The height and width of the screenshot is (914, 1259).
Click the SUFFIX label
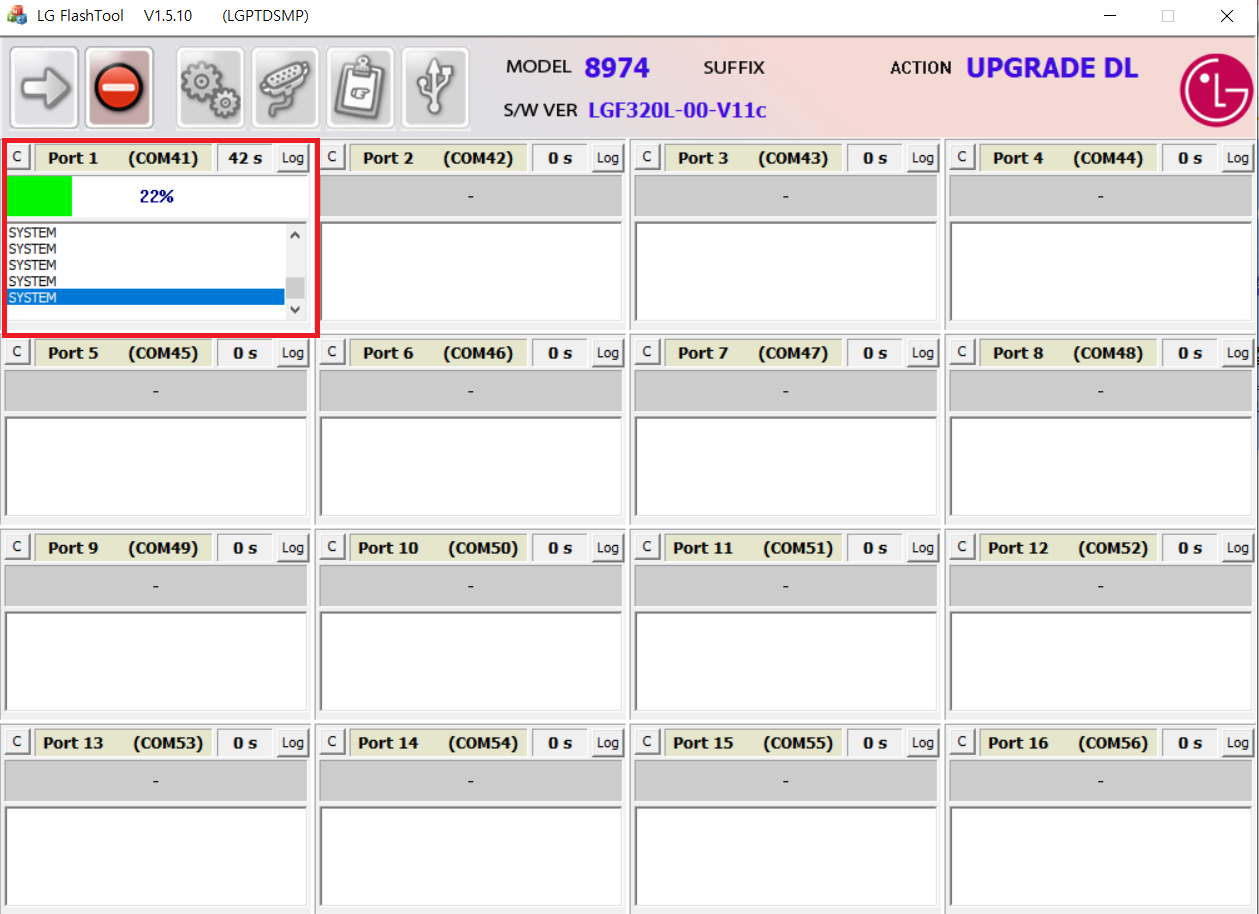[x=734, y=68]
